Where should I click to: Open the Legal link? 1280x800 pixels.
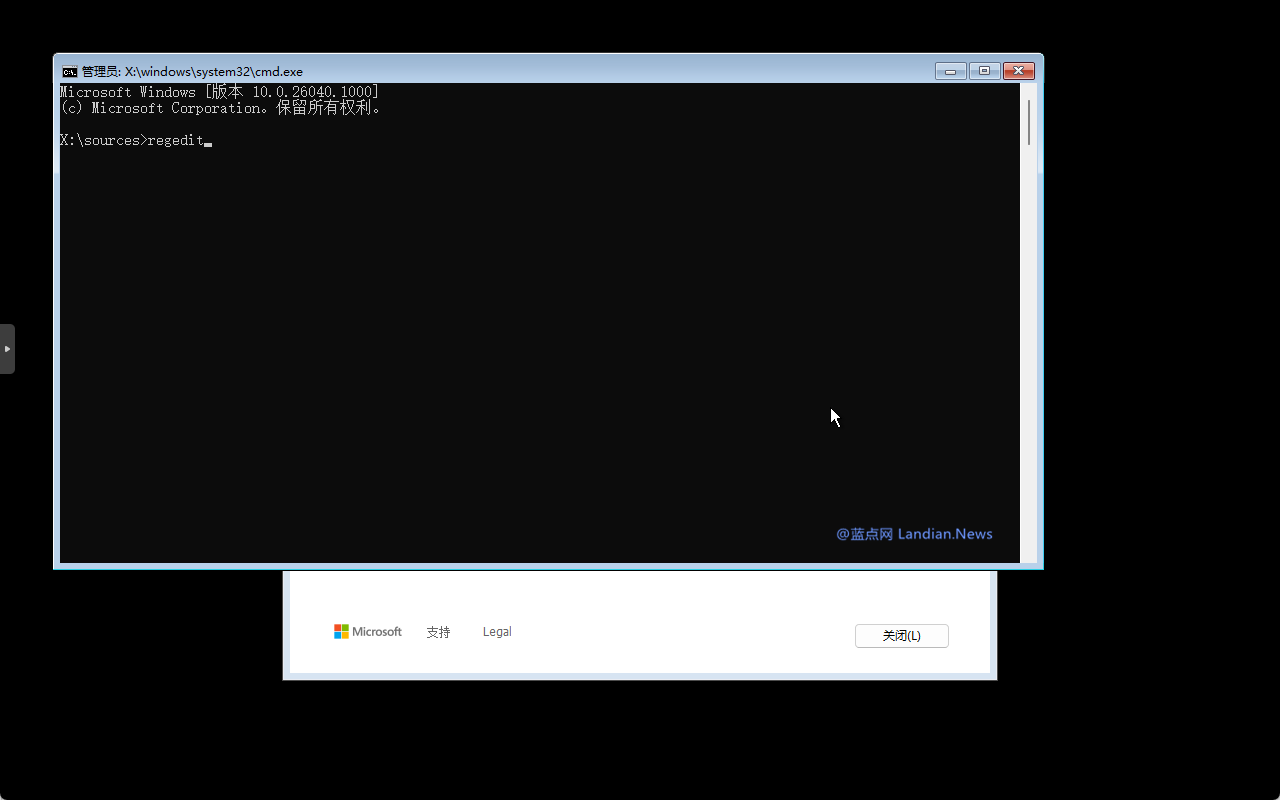coord(497,632)
